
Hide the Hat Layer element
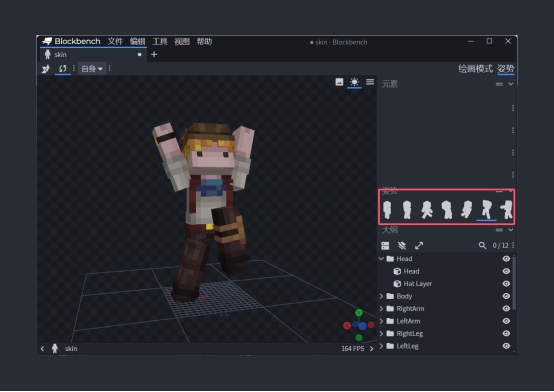click(x=506, y=283)
